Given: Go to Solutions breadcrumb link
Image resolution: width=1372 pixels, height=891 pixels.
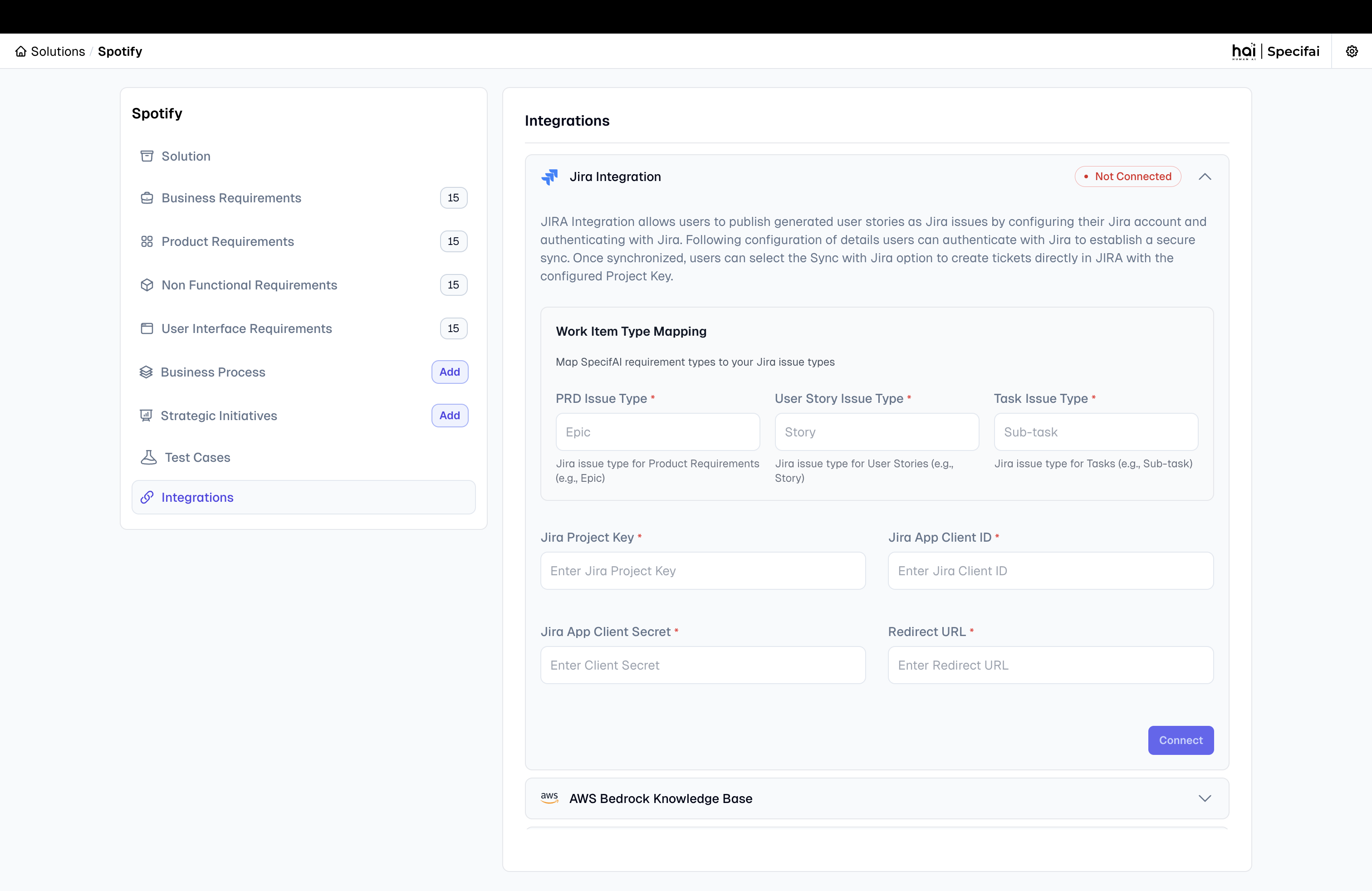Looking at the screenshot, I should pyautogui.click(x=58, y=51).
